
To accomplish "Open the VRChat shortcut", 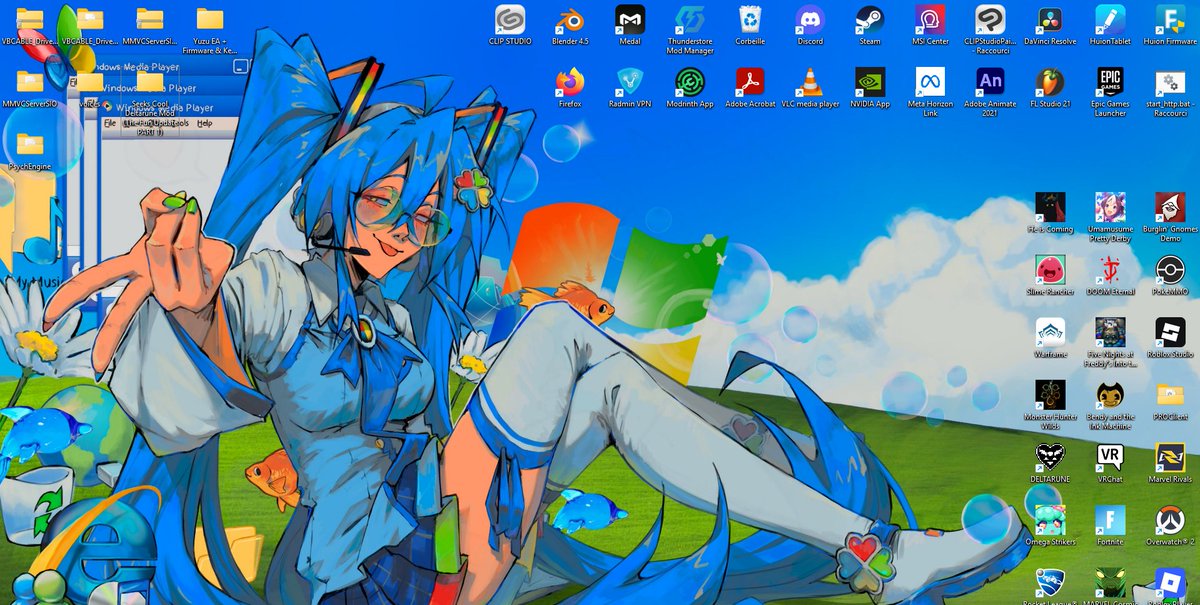I will (x=1110, y=457).
